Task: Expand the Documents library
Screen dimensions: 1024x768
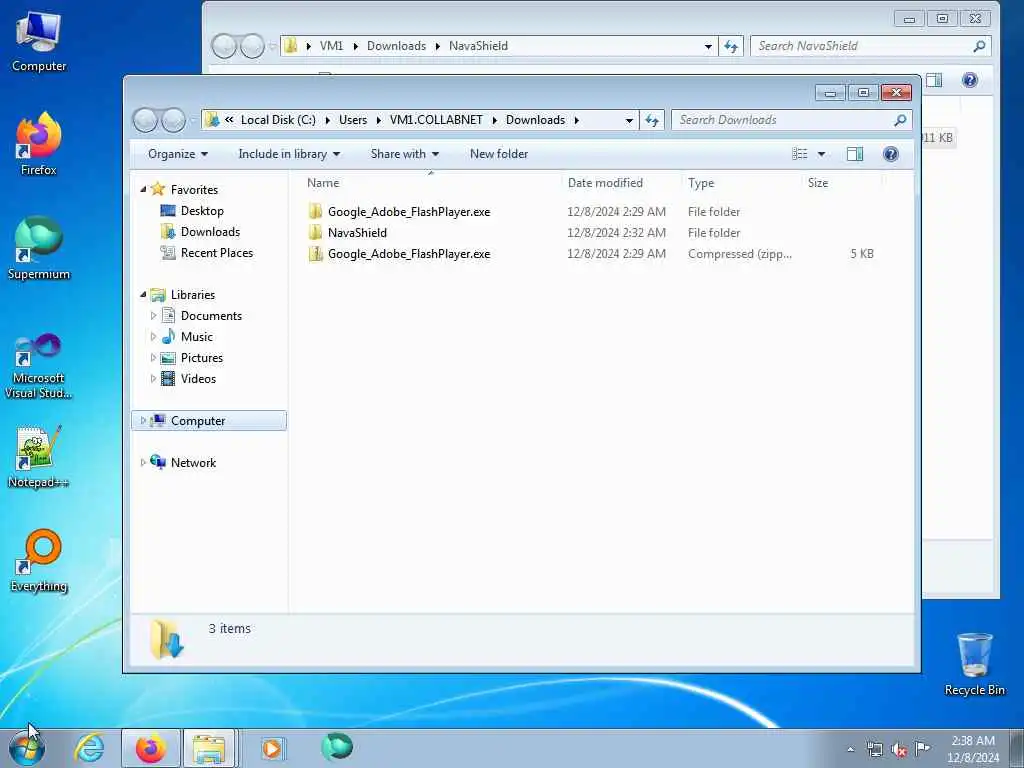Action: (x=153, y=316)
